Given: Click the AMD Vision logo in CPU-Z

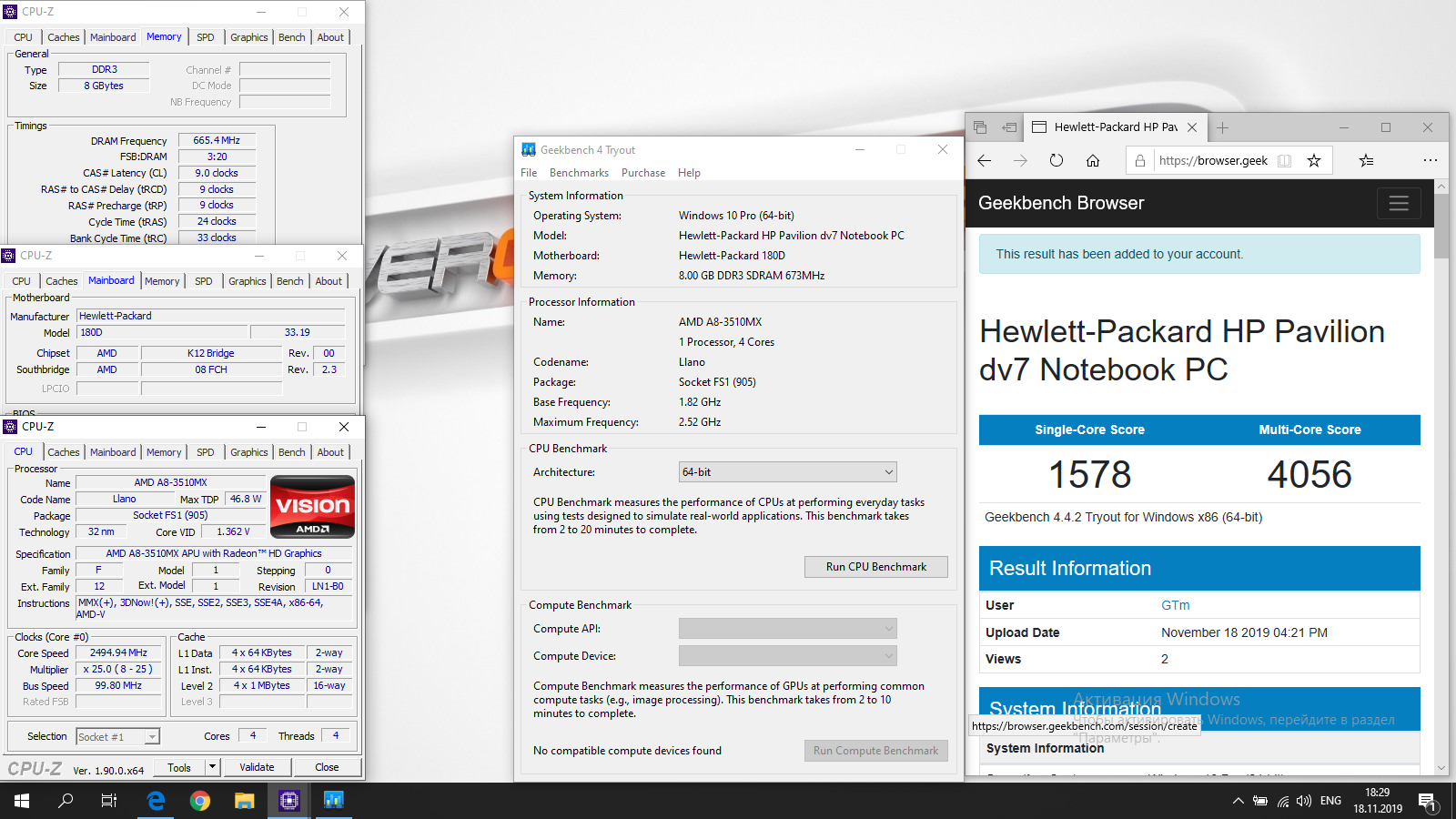Looking at the screenshot, I should tap(312, 507).
